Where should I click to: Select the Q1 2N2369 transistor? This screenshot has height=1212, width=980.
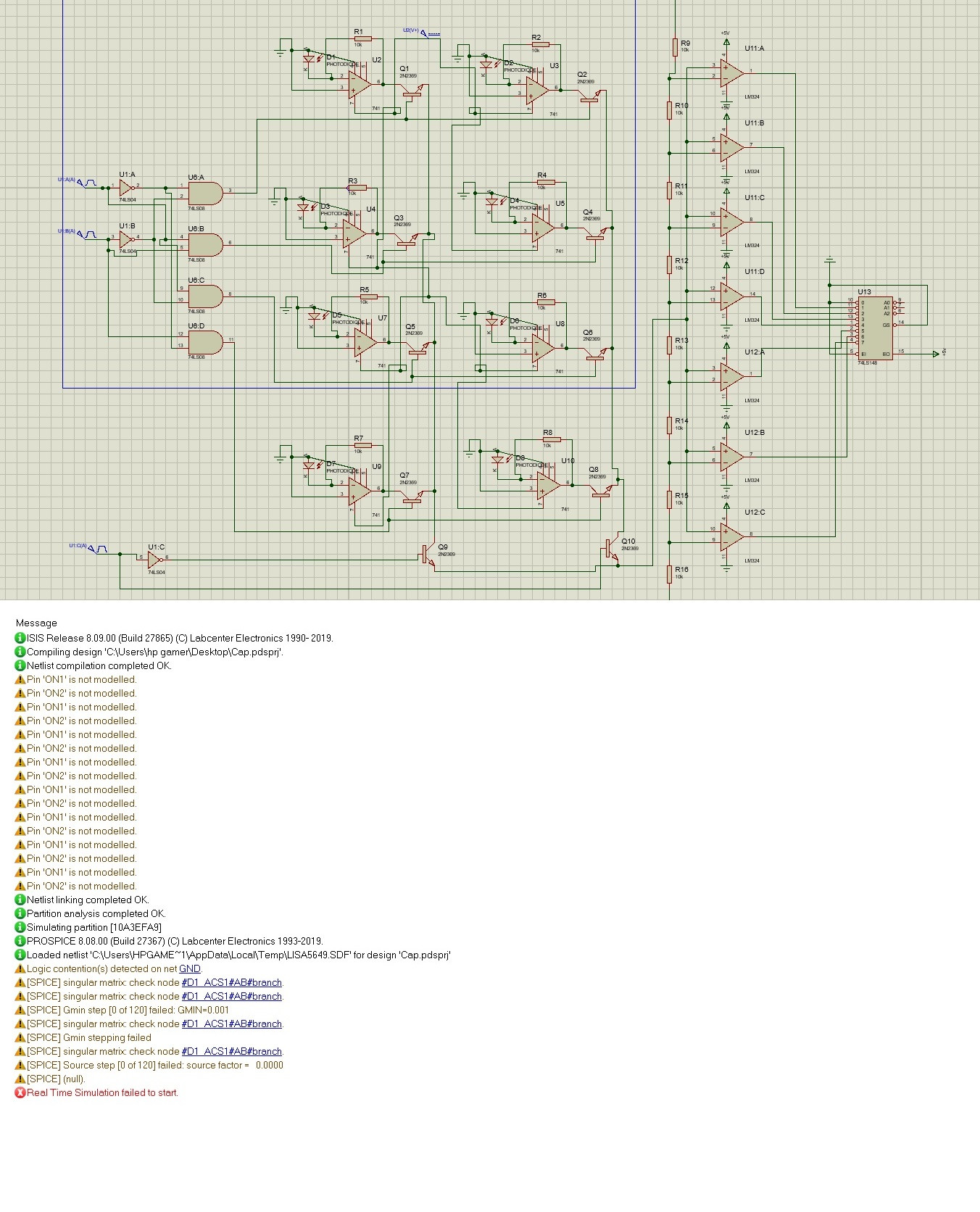pyautogui.click(x=412, y=91)
